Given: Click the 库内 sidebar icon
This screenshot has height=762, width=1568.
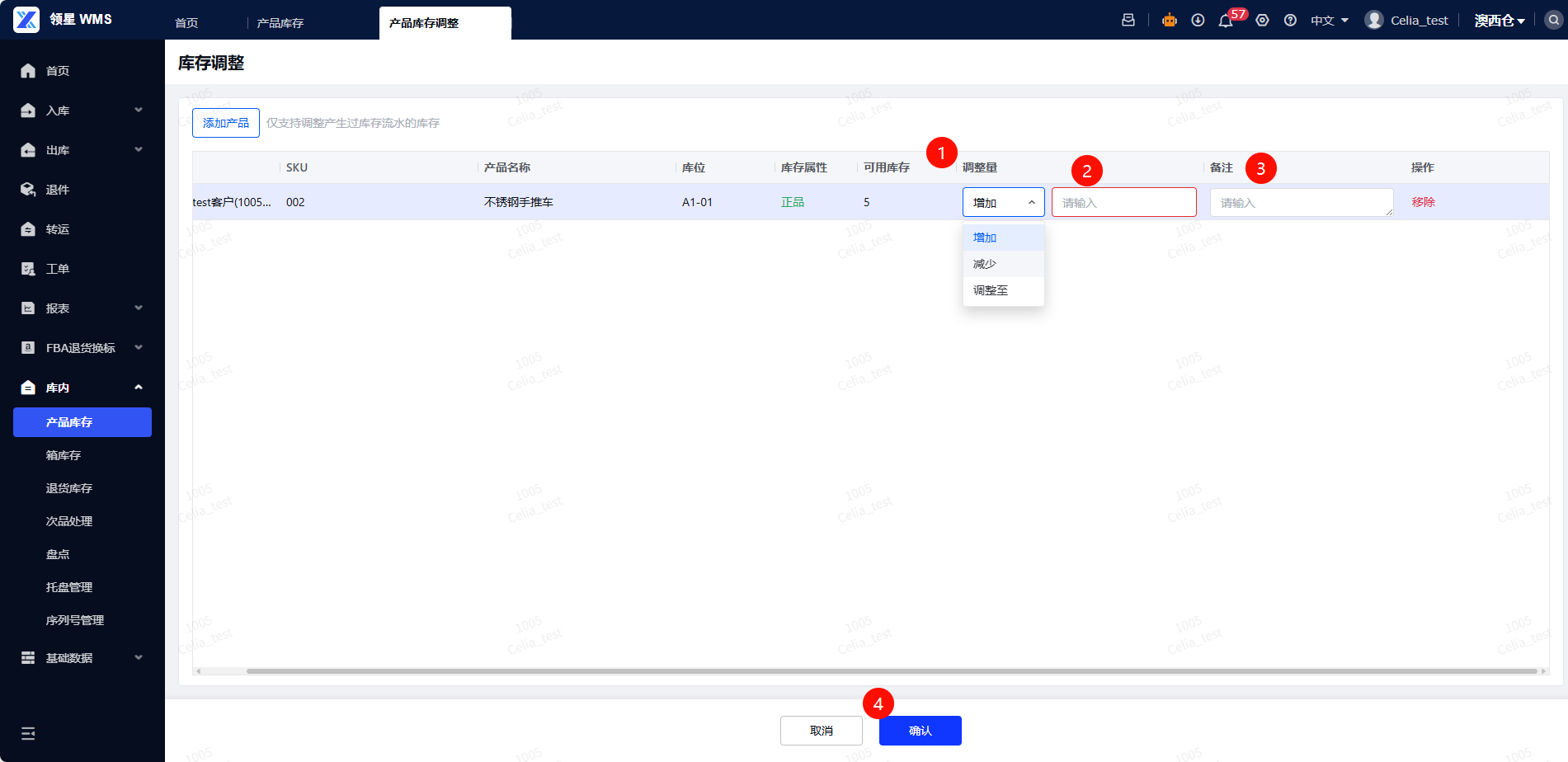Looking at the screenshot, I should (28, 388).
